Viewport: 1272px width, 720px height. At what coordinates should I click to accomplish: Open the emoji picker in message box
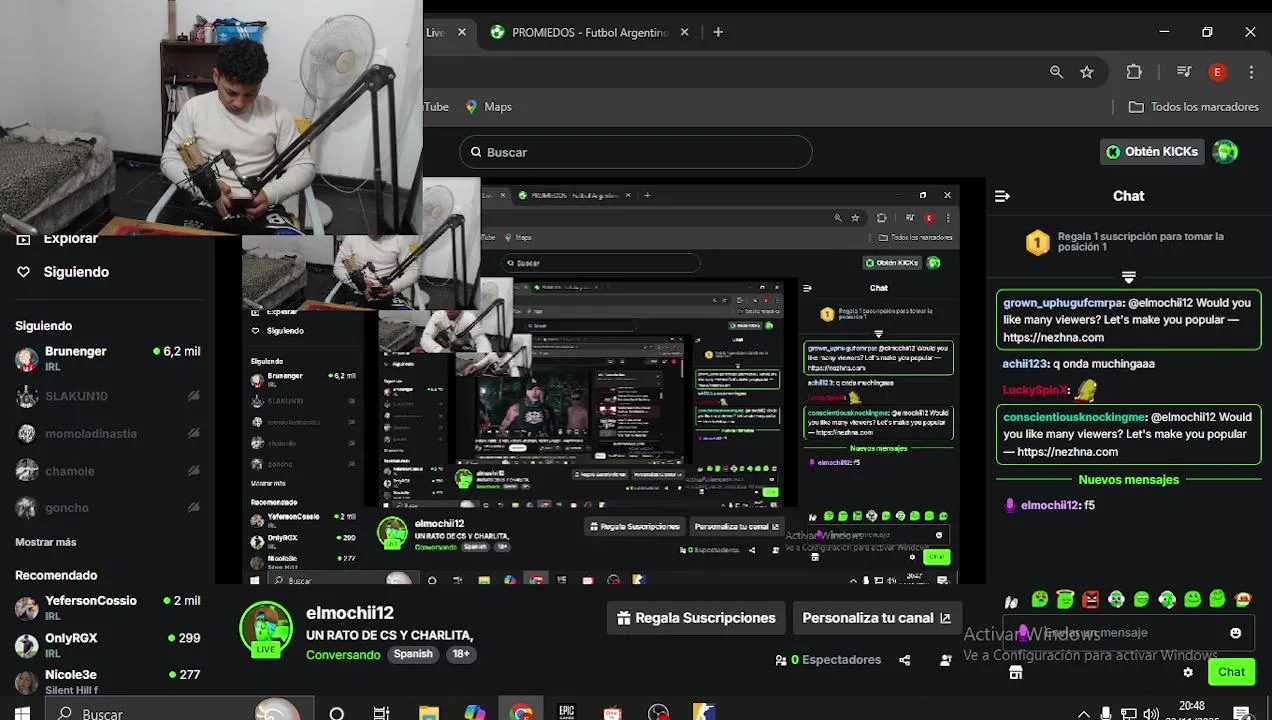(1235, 633)
